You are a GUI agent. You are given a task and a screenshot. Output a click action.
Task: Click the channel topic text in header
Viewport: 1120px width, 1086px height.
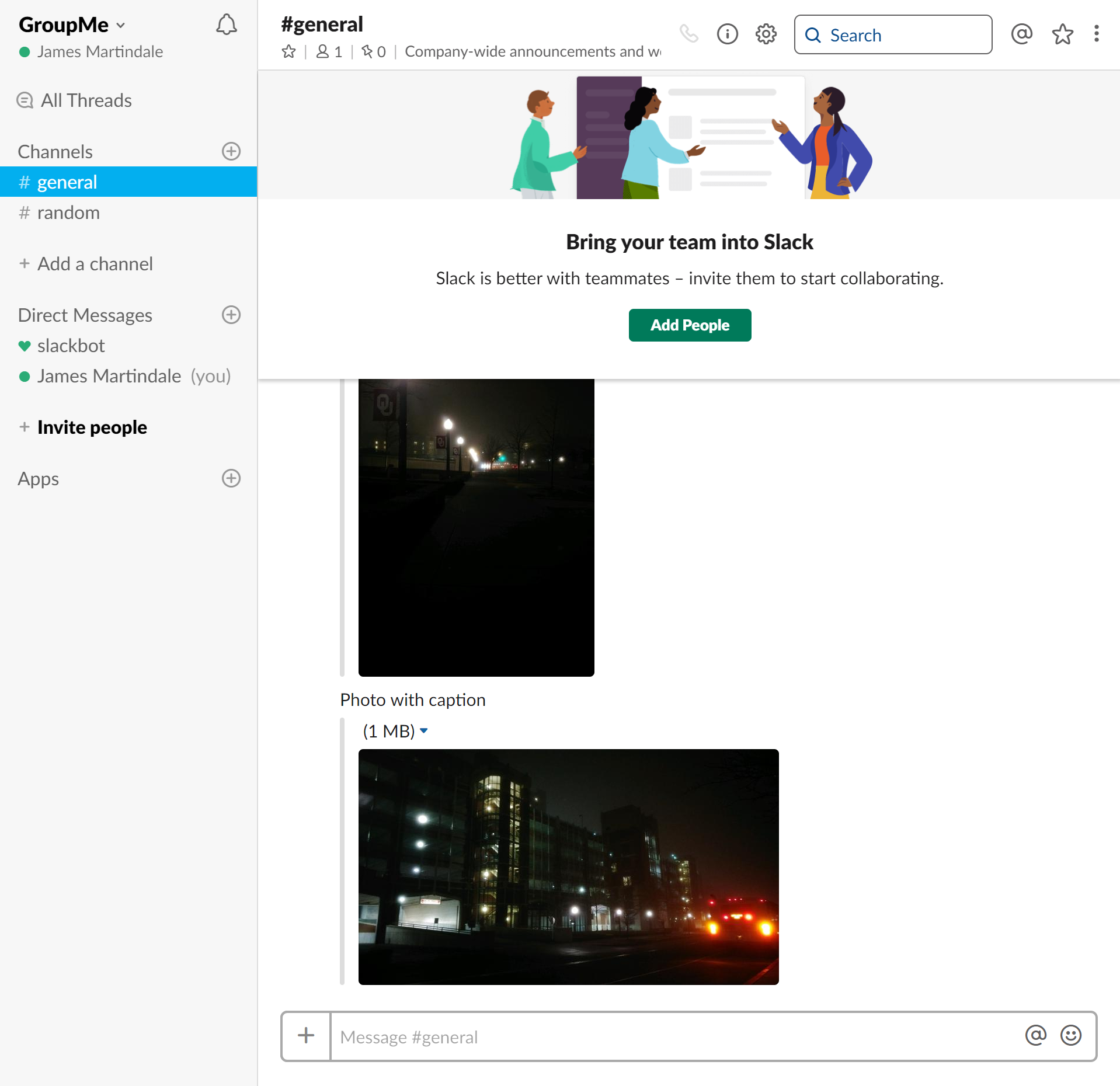tap(533, 52)
